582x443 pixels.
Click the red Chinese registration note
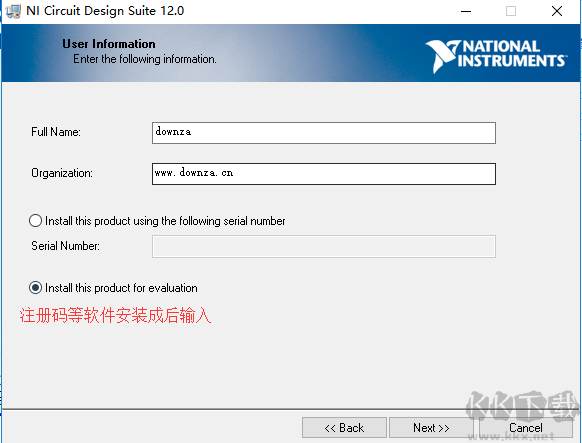(x=115, y=316)
